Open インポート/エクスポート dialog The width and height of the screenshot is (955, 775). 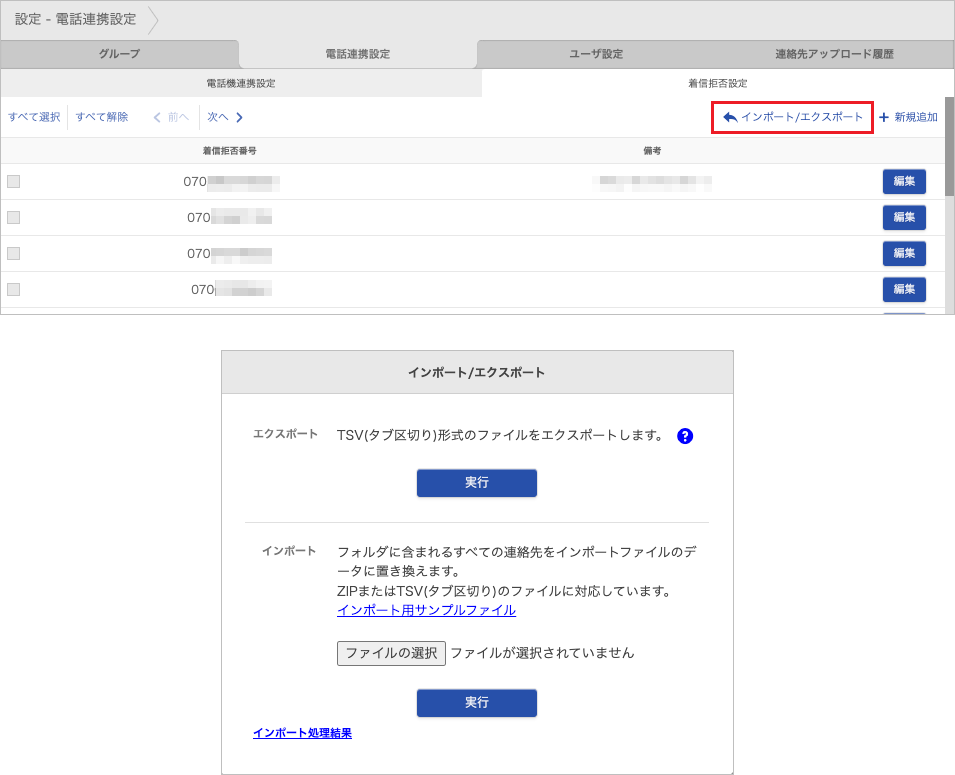click(792, 117)
